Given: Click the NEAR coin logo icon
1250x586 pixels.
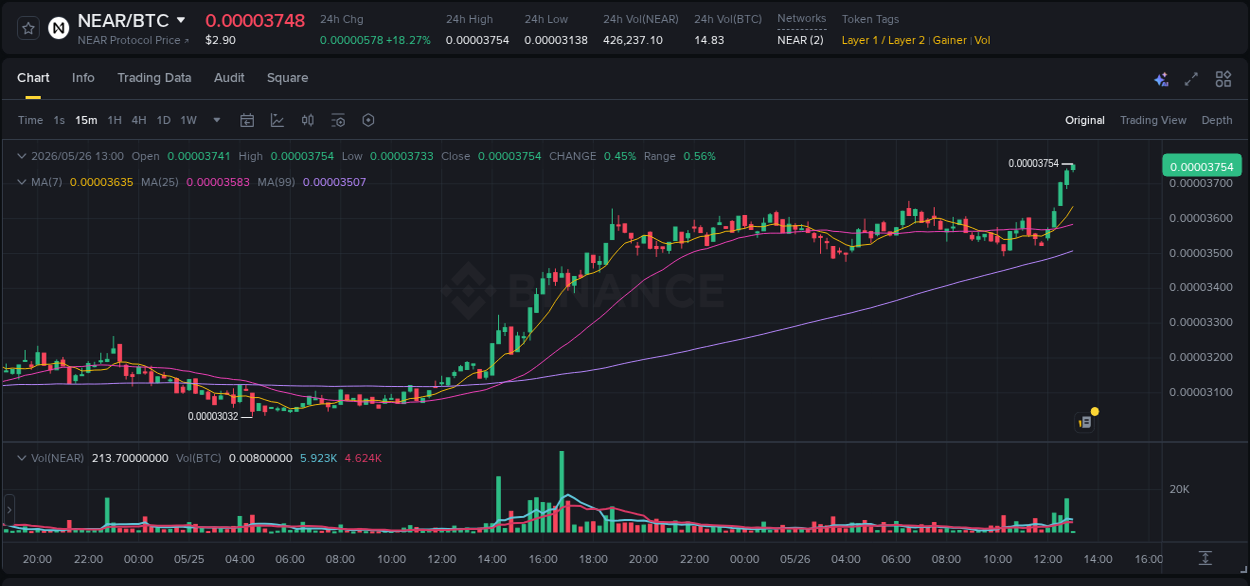Looking at the screenshot, I should [59, 28].
